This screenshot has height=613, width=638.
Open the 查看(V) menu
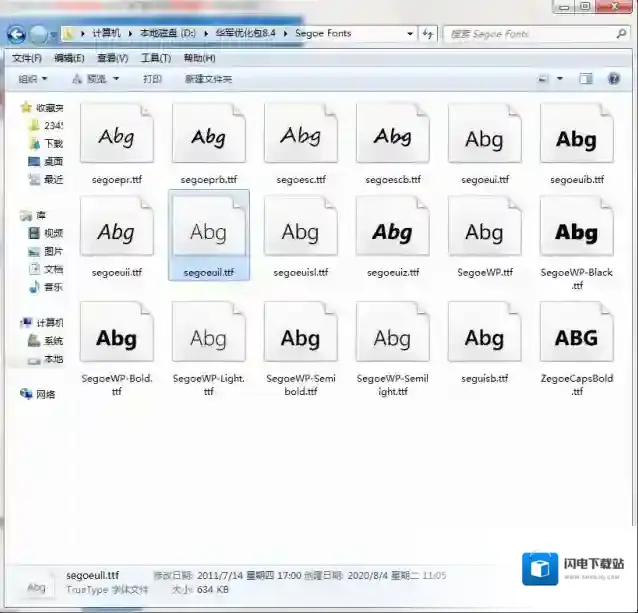[x=112, y=58]
